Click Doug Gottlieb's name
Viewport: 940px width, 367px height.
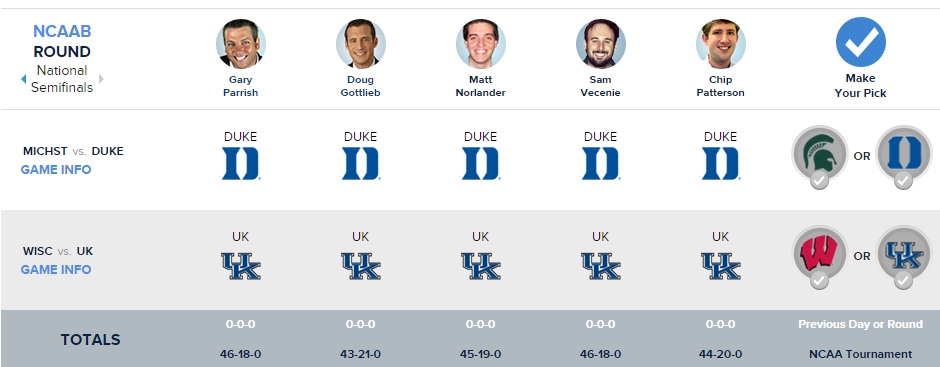(360, 86)
